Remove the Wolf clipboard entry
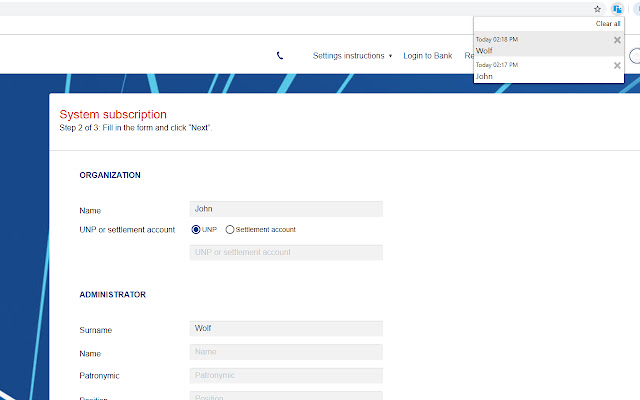 tap(617, 40)
